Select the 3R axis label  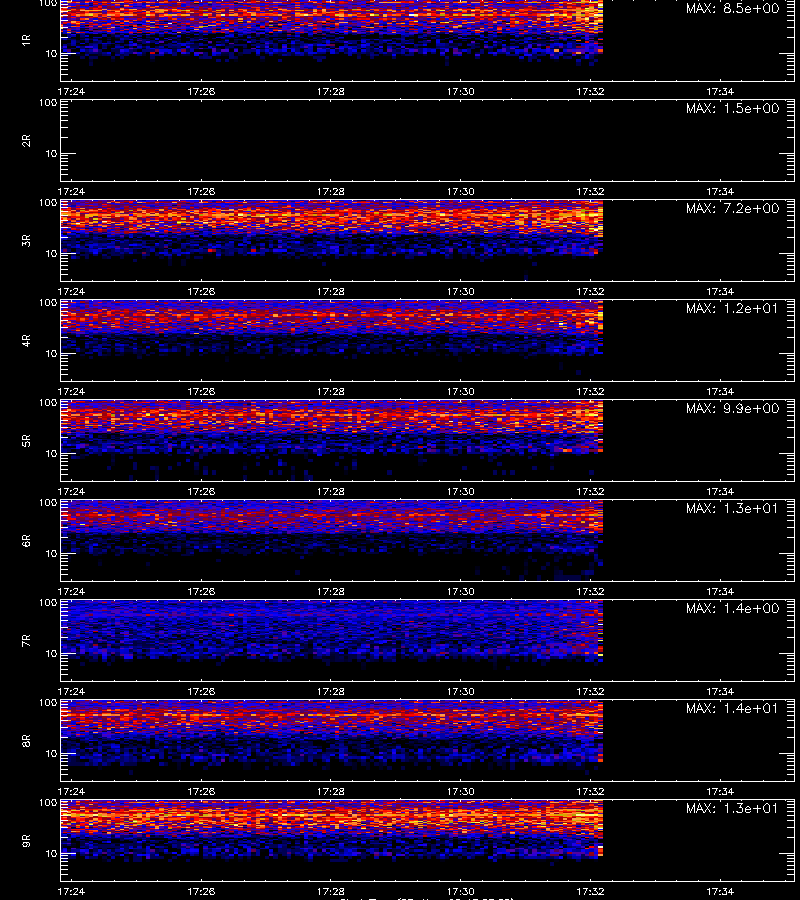tap(26, 240)
